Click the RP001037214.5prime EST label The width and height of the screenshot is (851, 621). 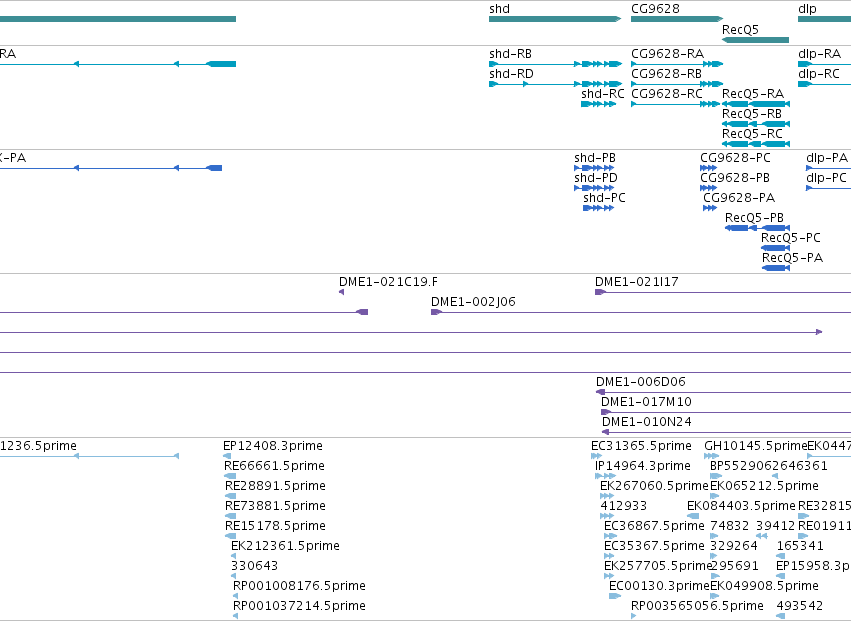click(300, 607)
